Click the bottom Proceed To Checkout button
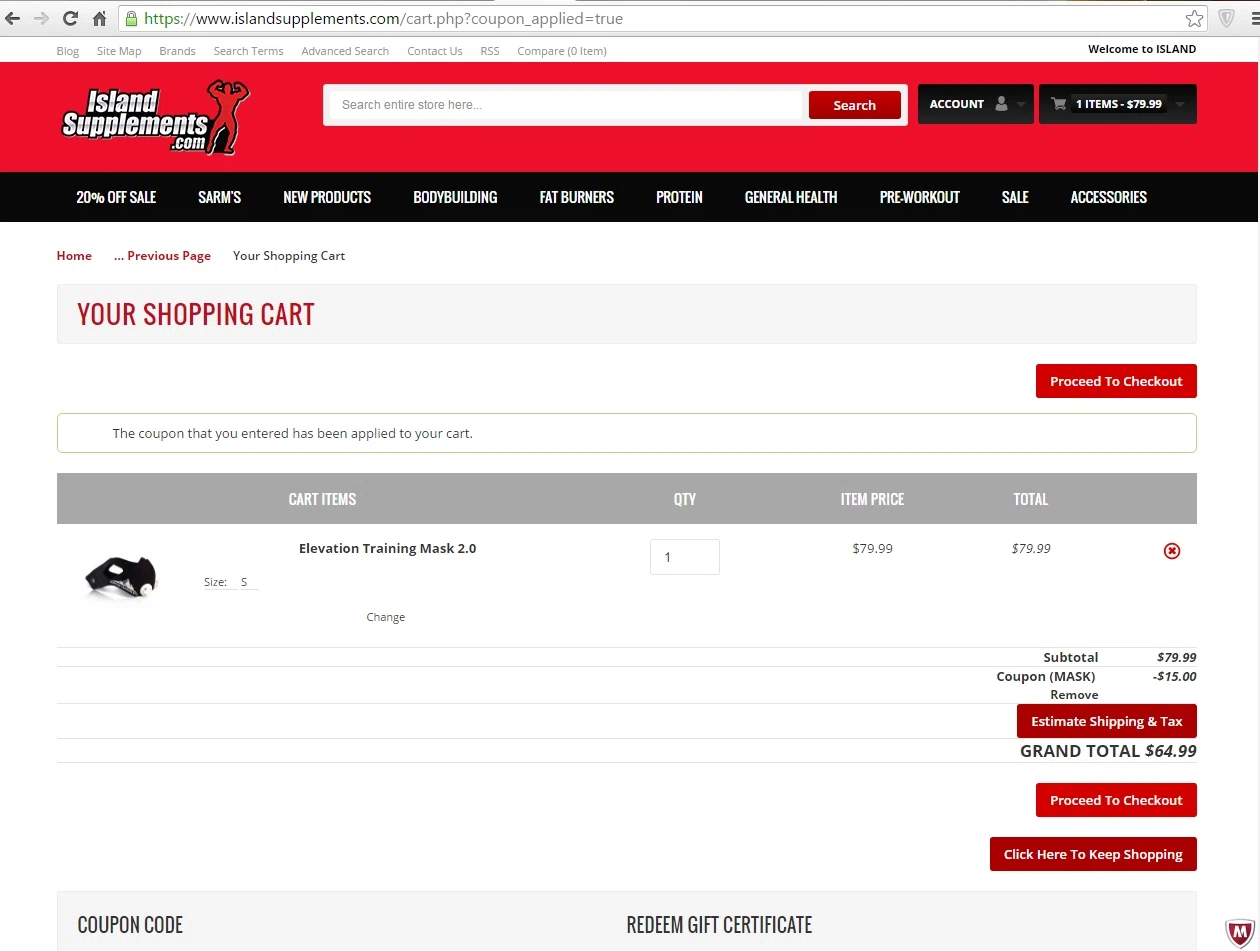The height and width of the screenshot is (951, 1260). [1116, 800]
